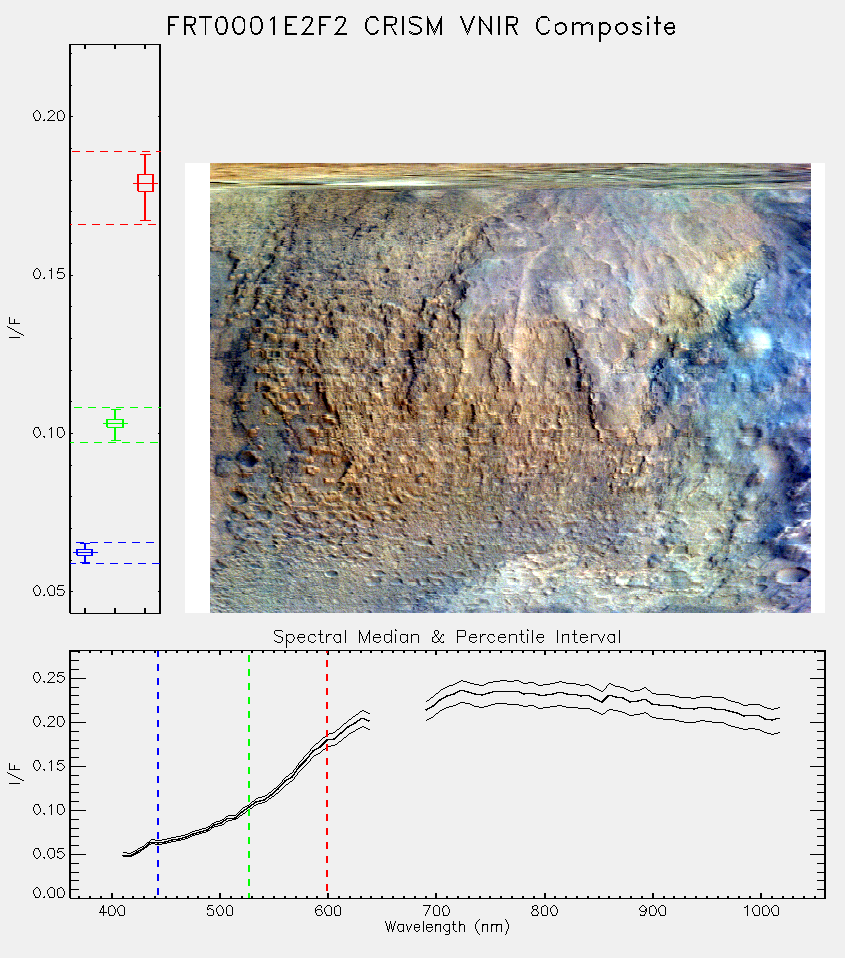Click the CRISM VNIR composite image
This screenshot has width=845, height=958.
coord(510,388)
